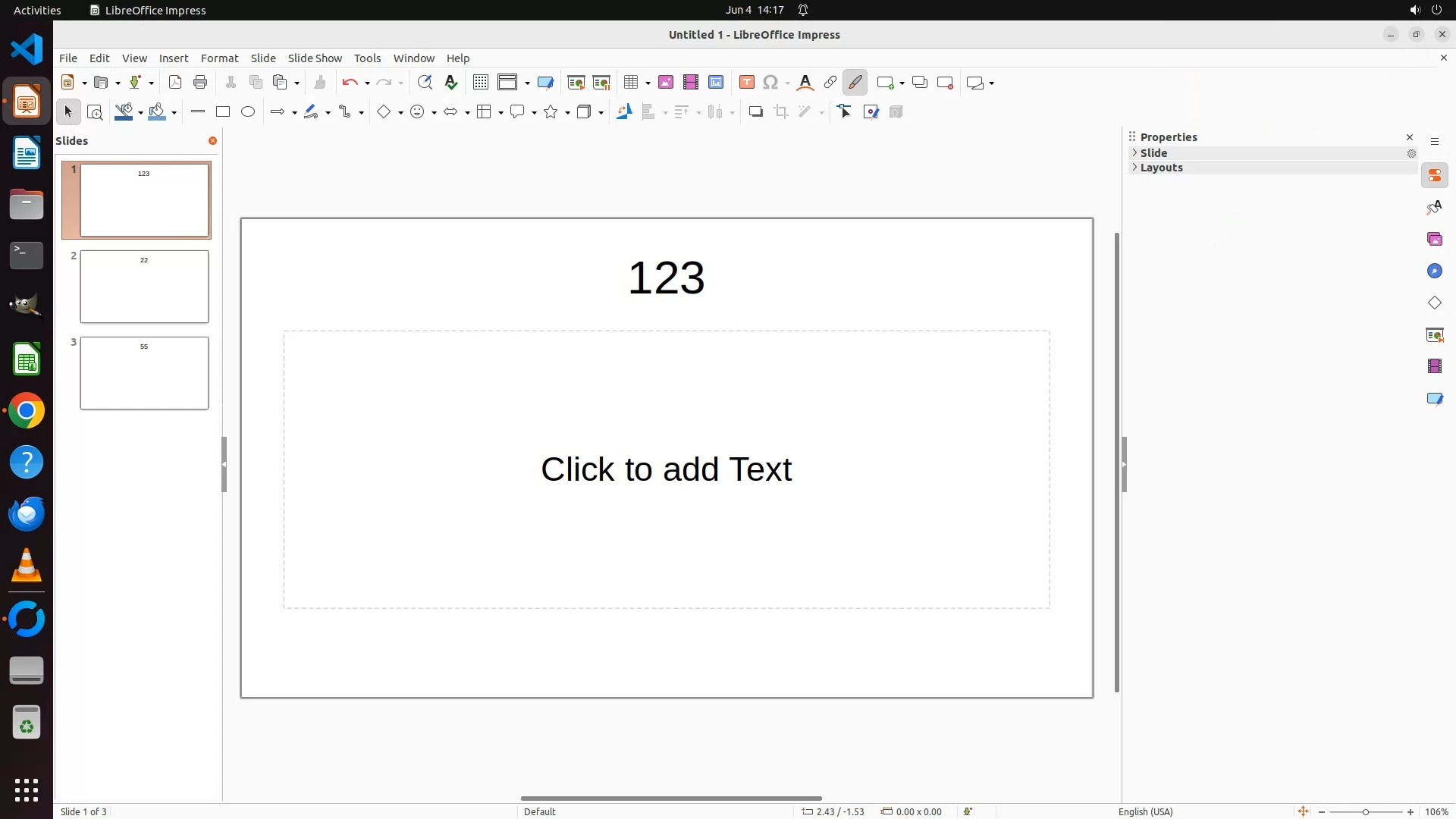Click the zoom slider in status bar
This screenshot has height=819, width=1456.
[x=1365, y=812]
